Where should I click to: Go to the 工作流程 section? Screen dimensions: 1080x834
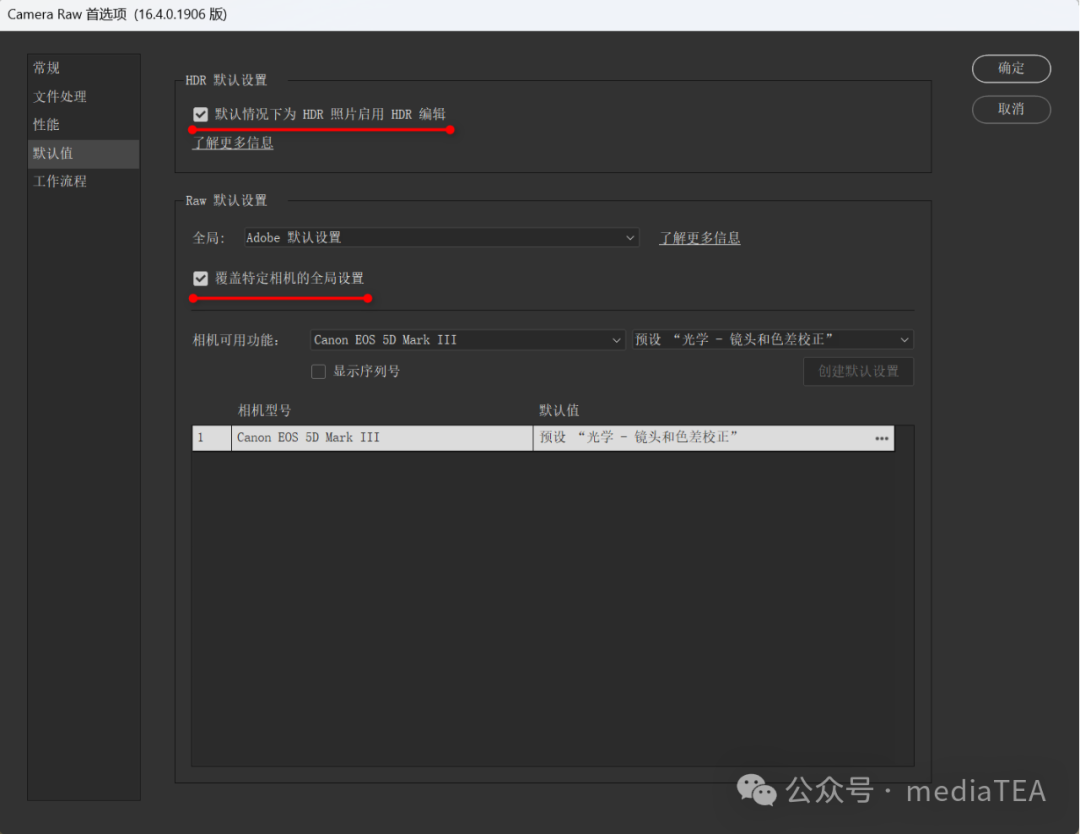coord(83,181)
